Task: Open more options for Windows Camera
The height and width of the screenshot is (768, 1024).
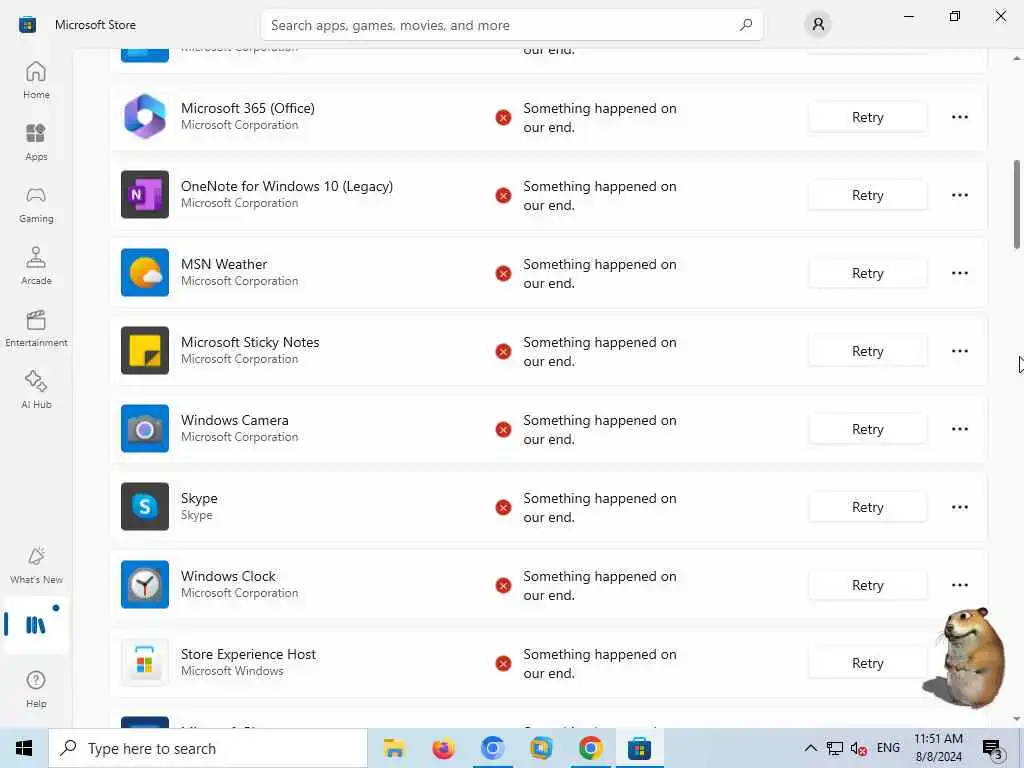Action: [959, 429]
